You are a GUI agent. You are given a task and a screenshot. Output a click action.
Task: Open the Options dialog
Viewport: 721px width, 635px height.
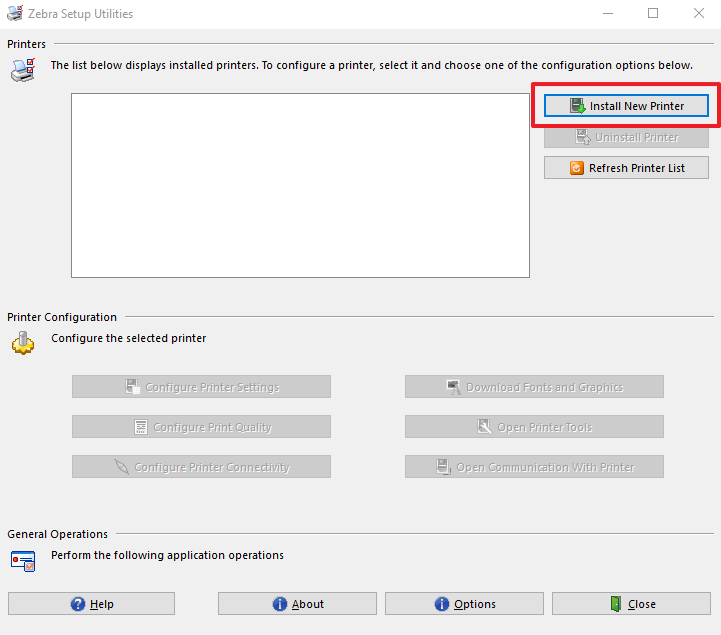[x=464, y=604]
